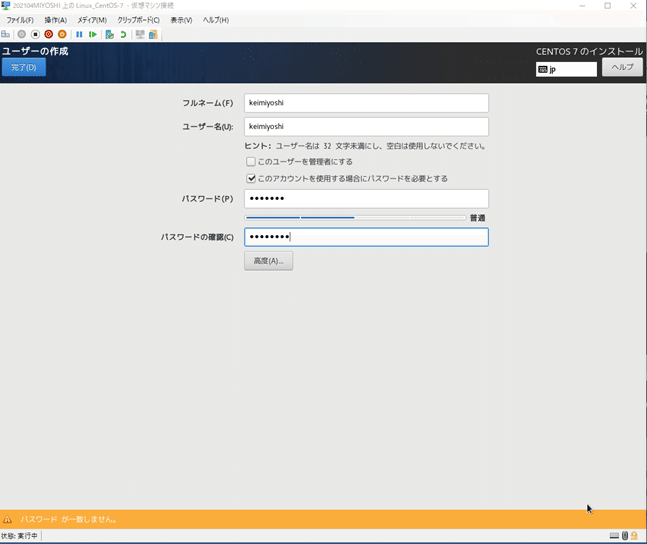Click the virtual machine connection title bar icon

pos(5,5)
